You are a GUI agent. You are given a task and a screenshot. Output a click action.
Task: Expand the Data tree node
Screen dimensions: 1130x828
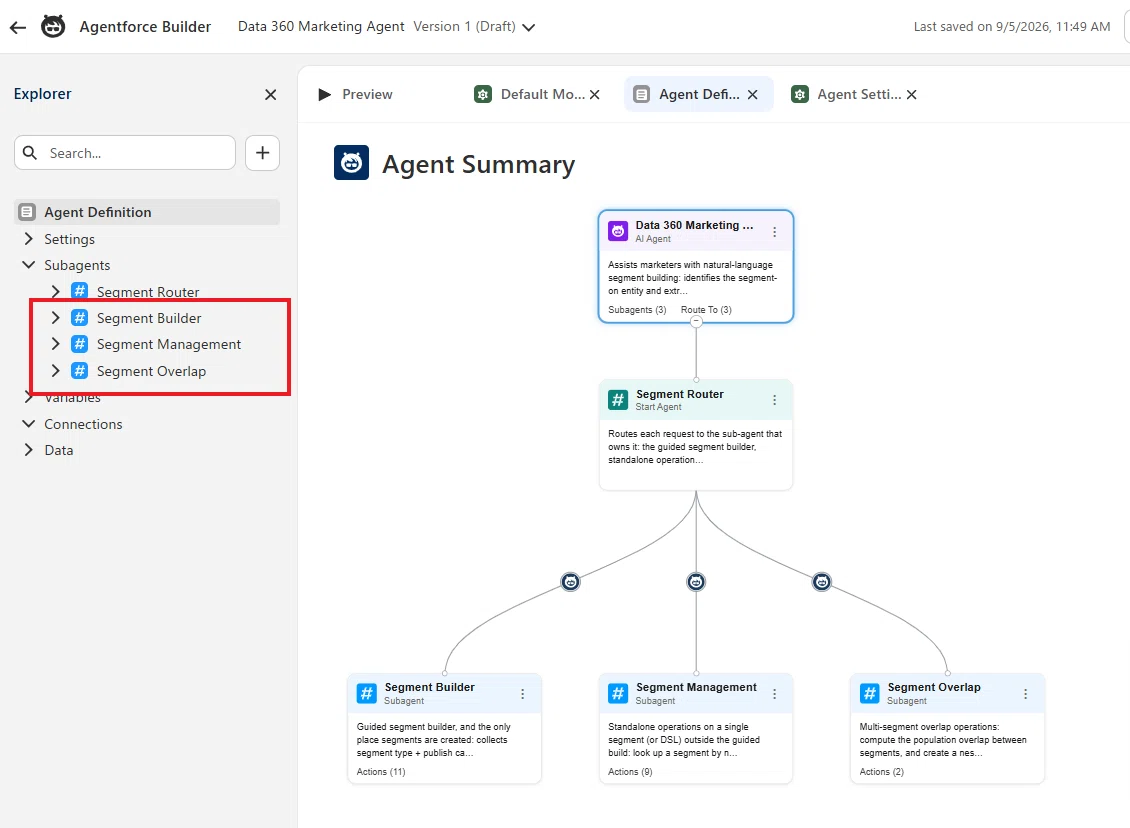click(x=29, y=450)
